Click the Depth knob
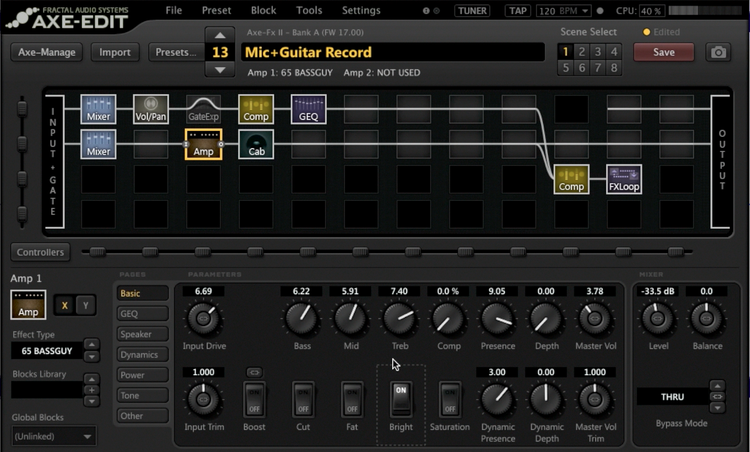750x452 pixels. pos(546,318)
